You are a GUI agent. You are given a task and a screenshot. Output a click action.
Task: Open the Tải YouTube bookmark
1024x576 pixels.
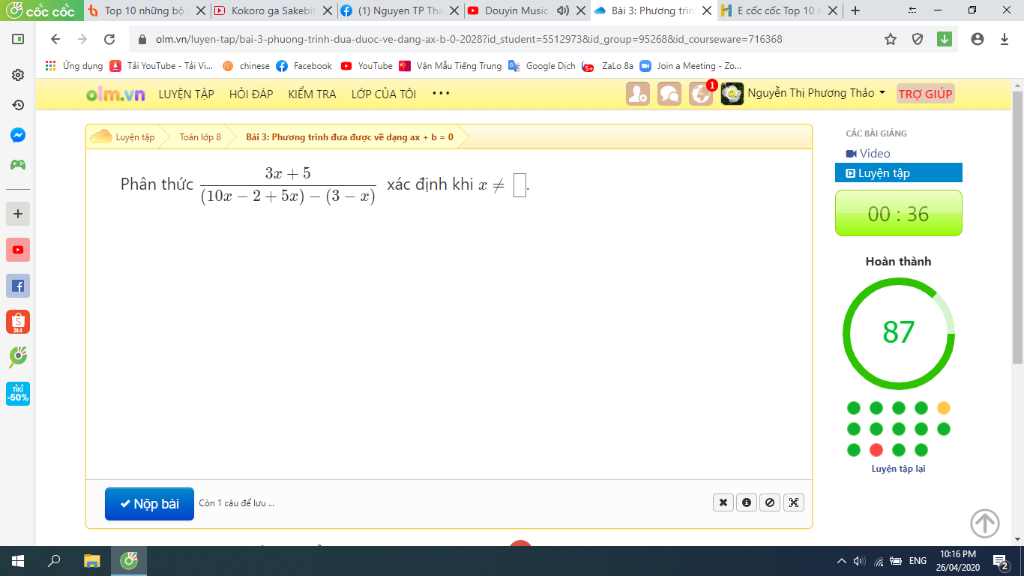pos(161,66)
